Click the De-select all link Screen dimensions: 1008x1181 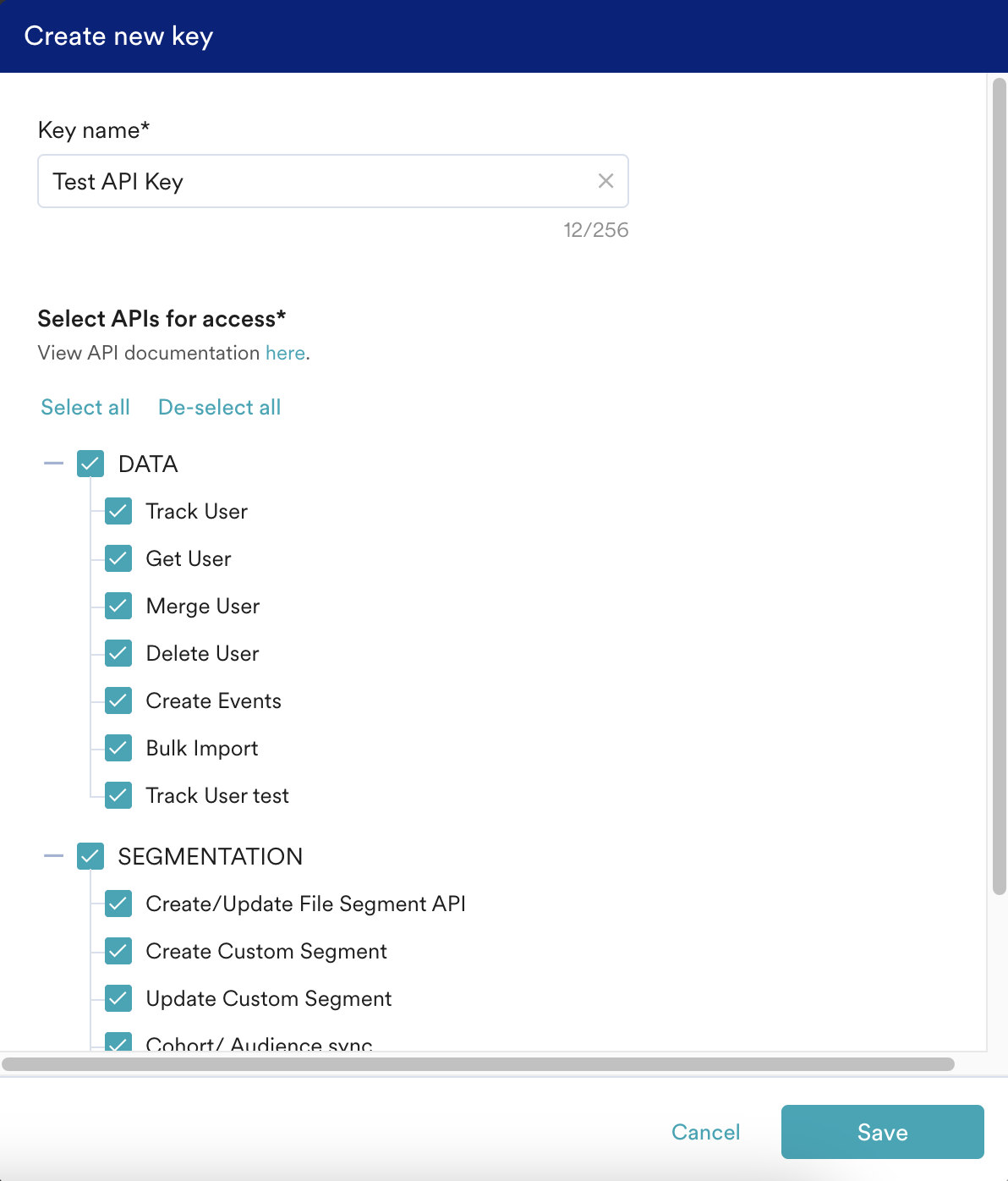(x=220, y=407)
